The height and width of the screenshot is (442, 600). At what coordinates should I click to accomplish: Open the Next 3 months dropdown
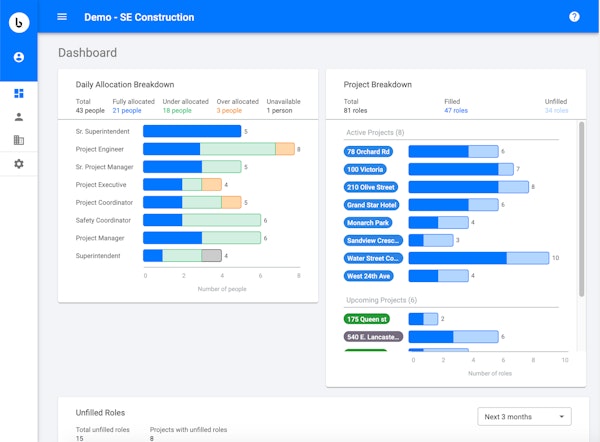pos(525,417)
